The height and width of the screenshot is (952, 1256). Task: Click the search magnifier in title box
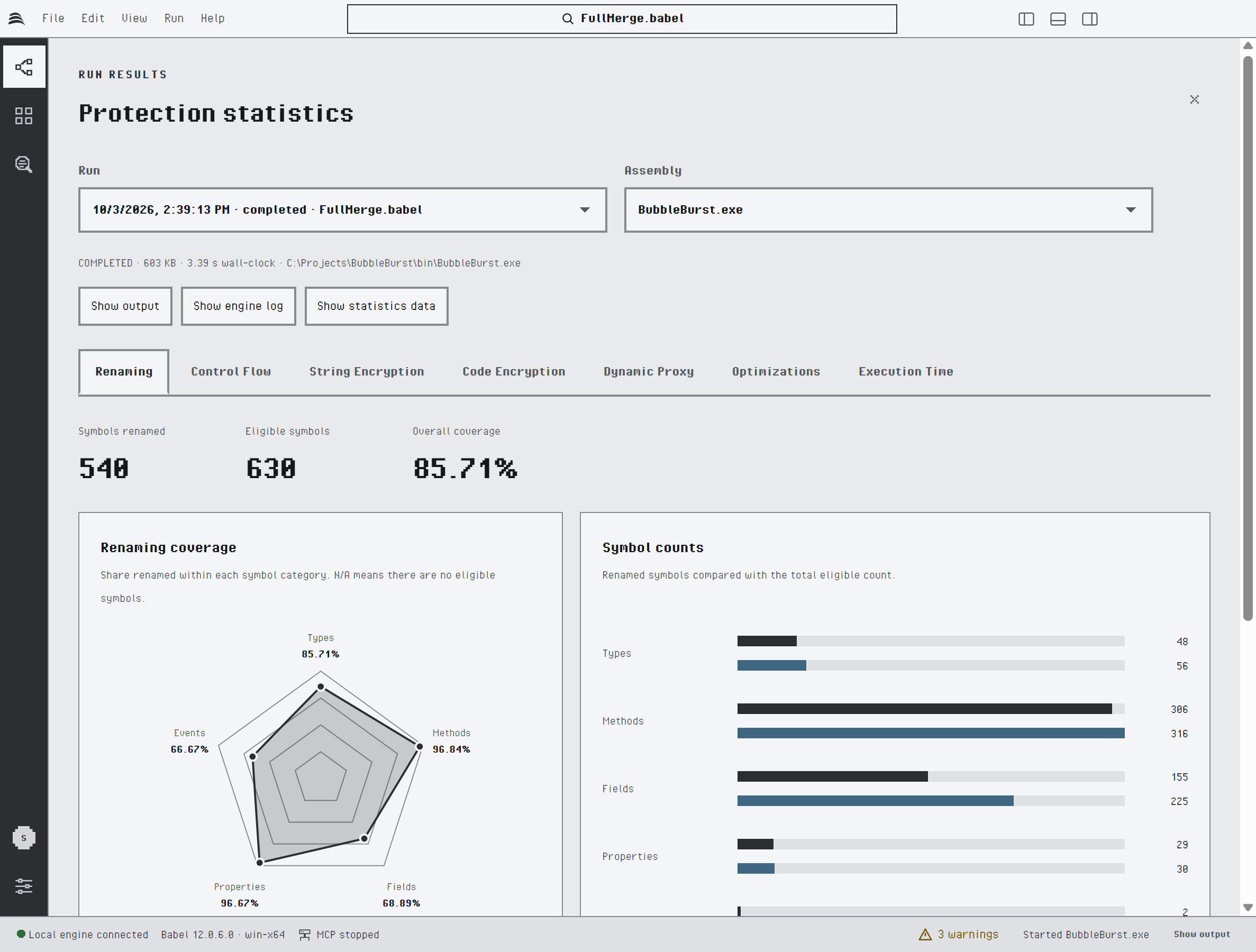[567, 19]
